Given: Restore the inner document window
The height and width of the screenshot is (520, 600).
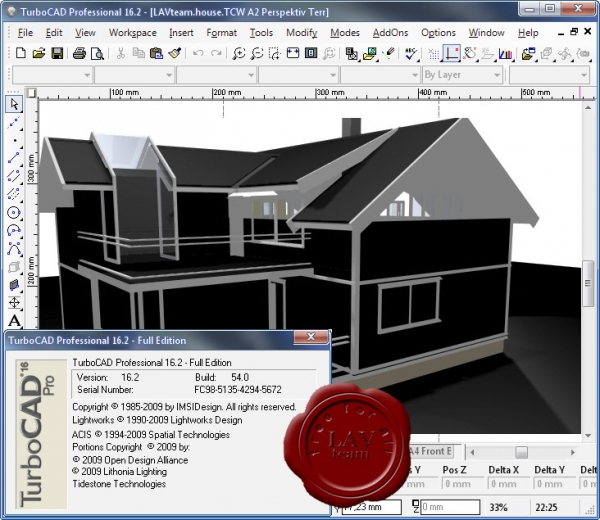Looking at the screenshot, I should [574, 32].
